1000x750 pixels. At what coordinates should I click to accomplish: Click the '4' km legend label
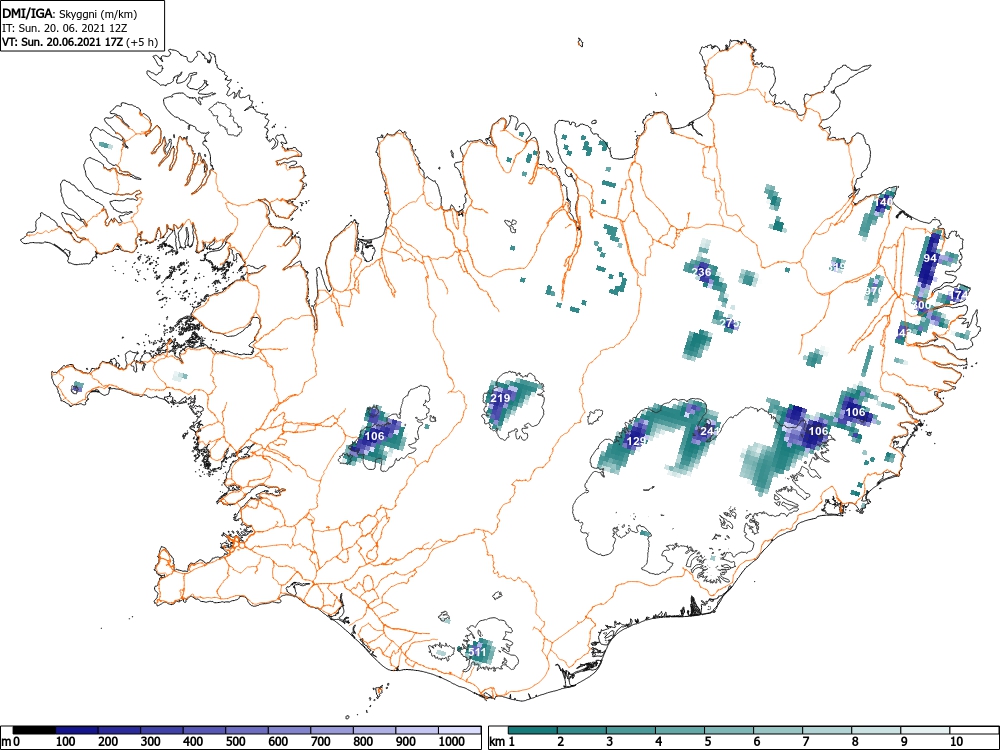tap(659, 742)
